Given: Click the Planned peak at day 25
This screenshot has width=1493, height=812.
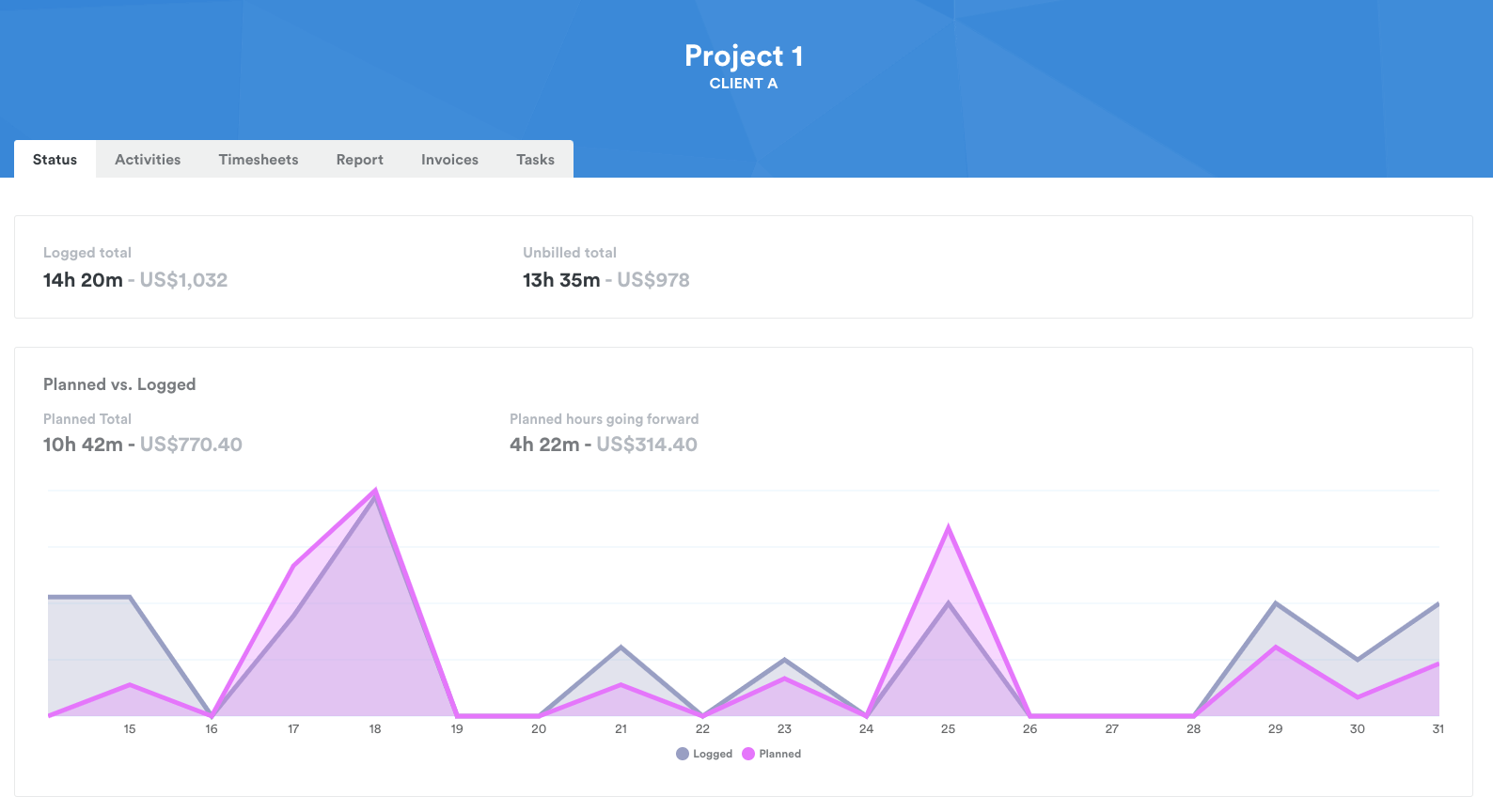Looking at the screenshot, I should coord(949,527).
